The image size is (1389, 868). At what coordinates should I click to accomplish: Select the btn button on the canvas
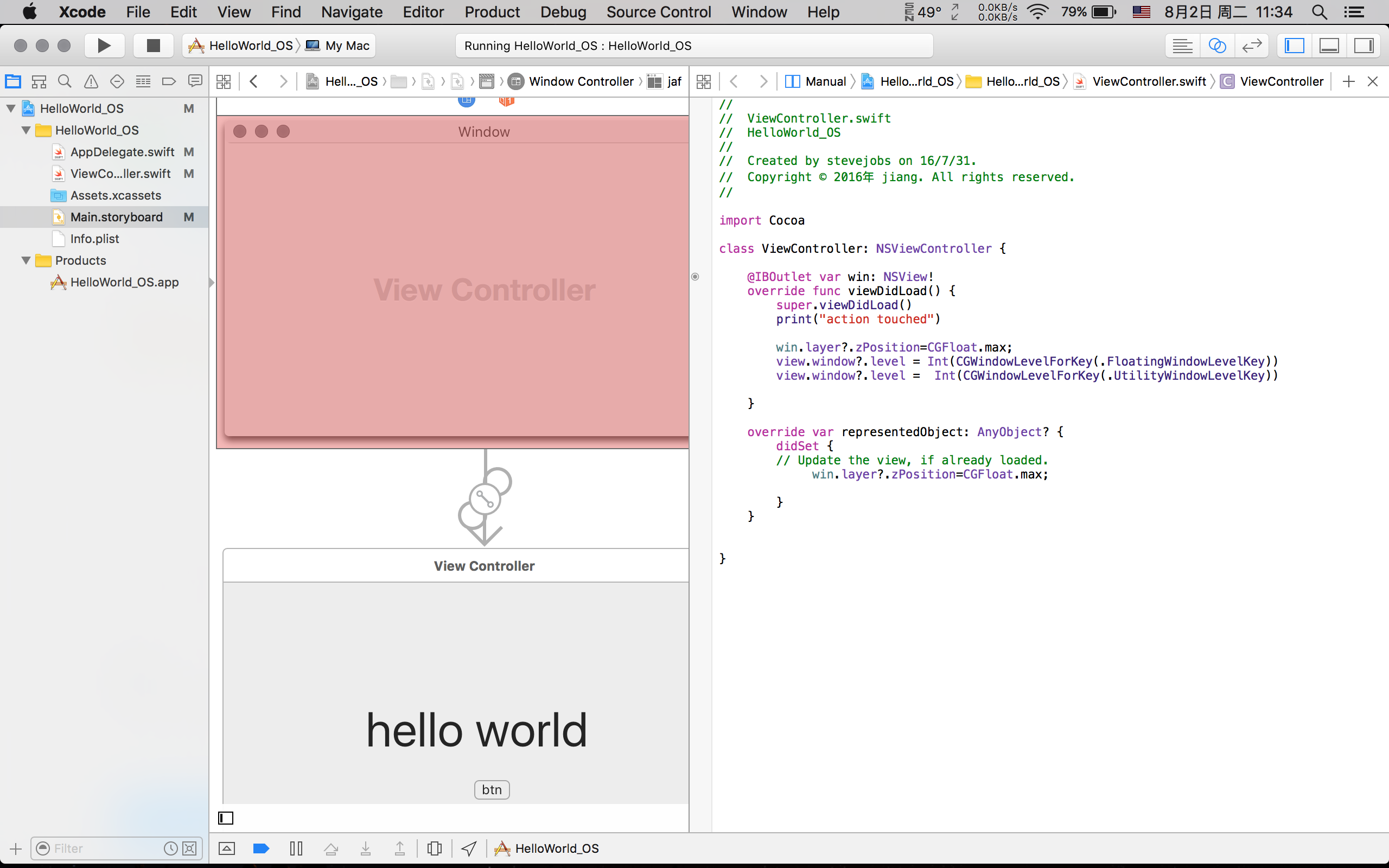(x=492, y=789)
